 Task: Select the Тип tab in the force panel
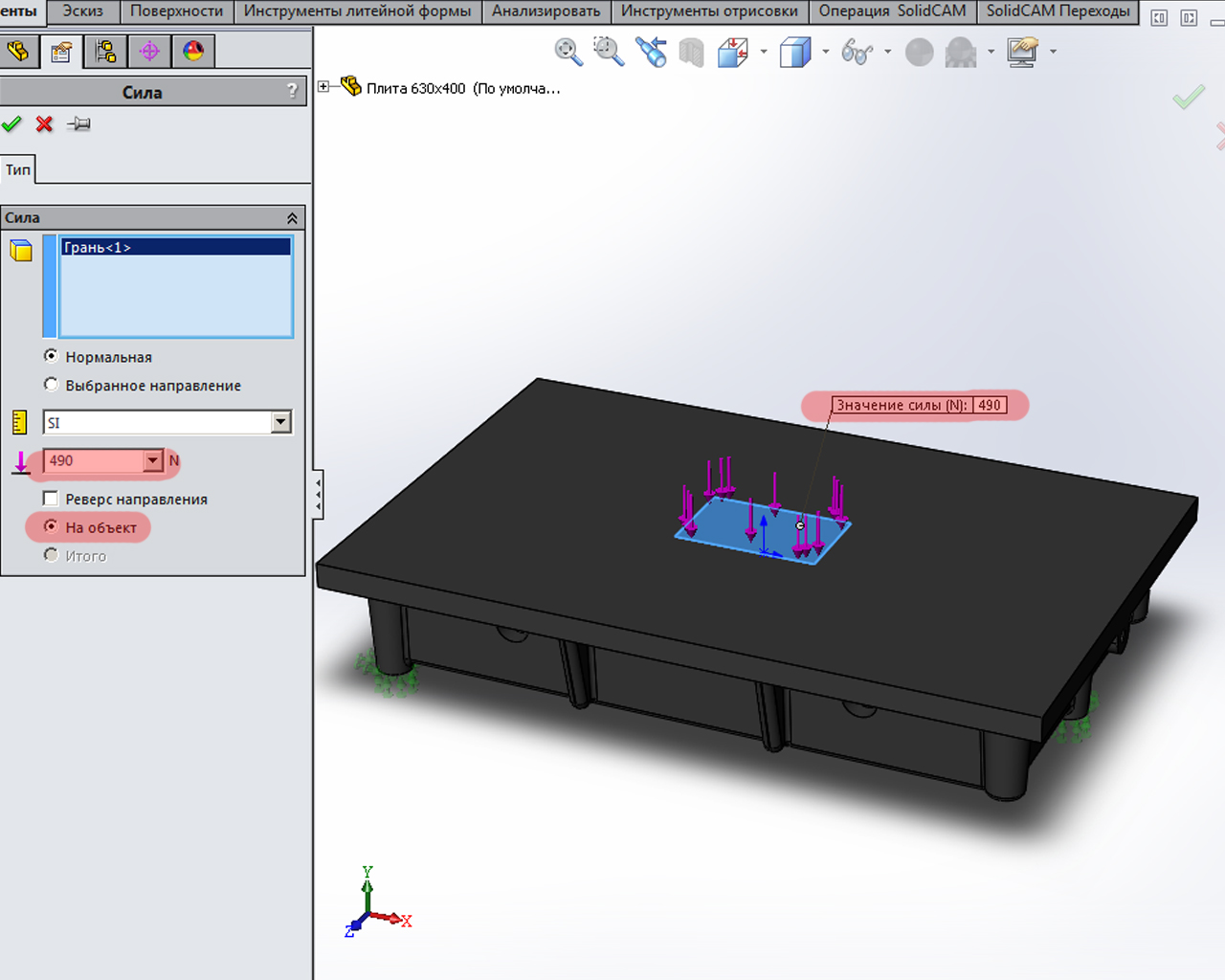pos(18,169)
